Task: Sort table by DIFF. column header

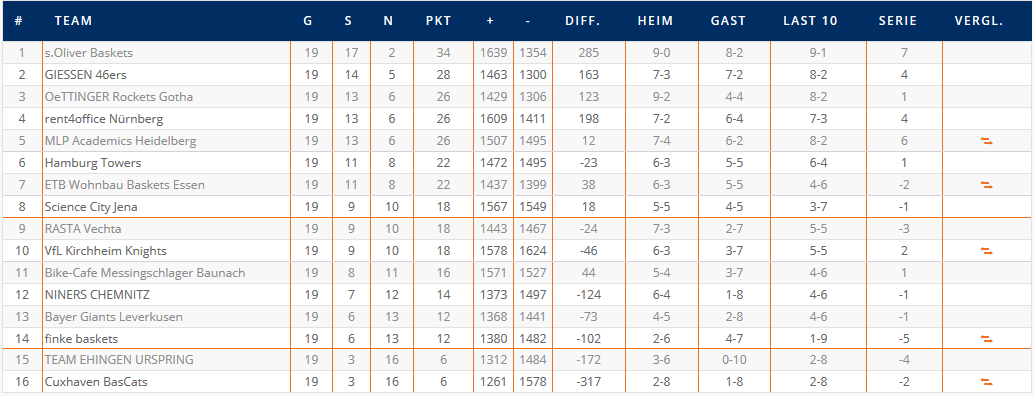Action: (582, 20)
